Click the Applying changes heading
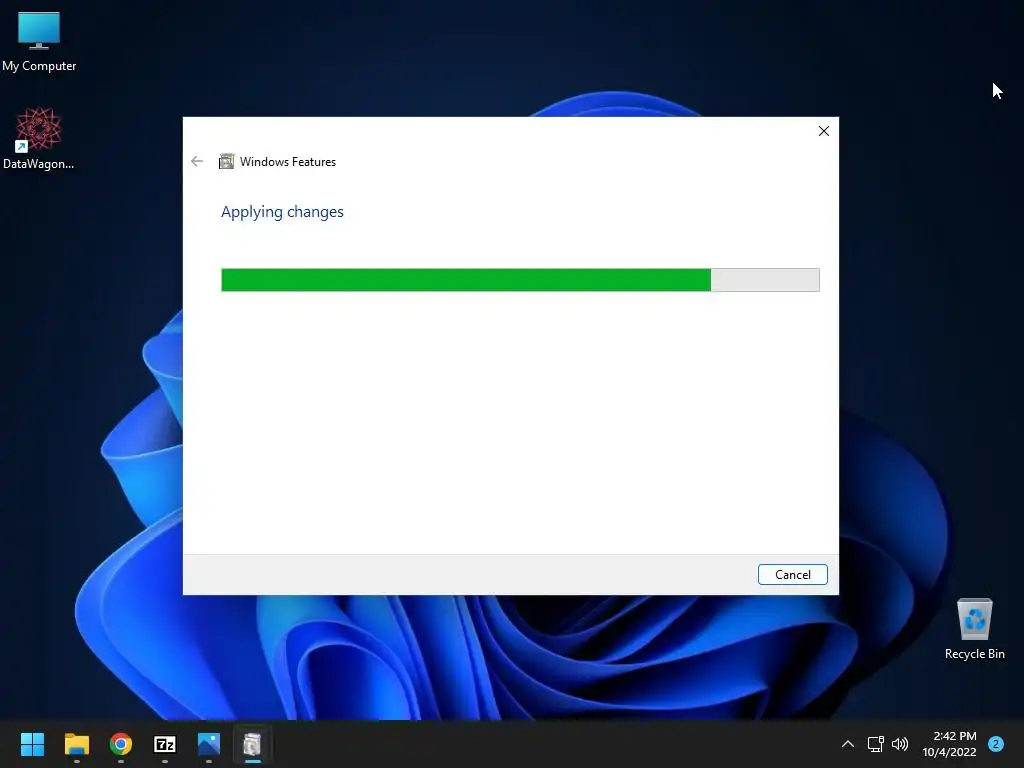The image size is (1024, 768). click(282, 212)
